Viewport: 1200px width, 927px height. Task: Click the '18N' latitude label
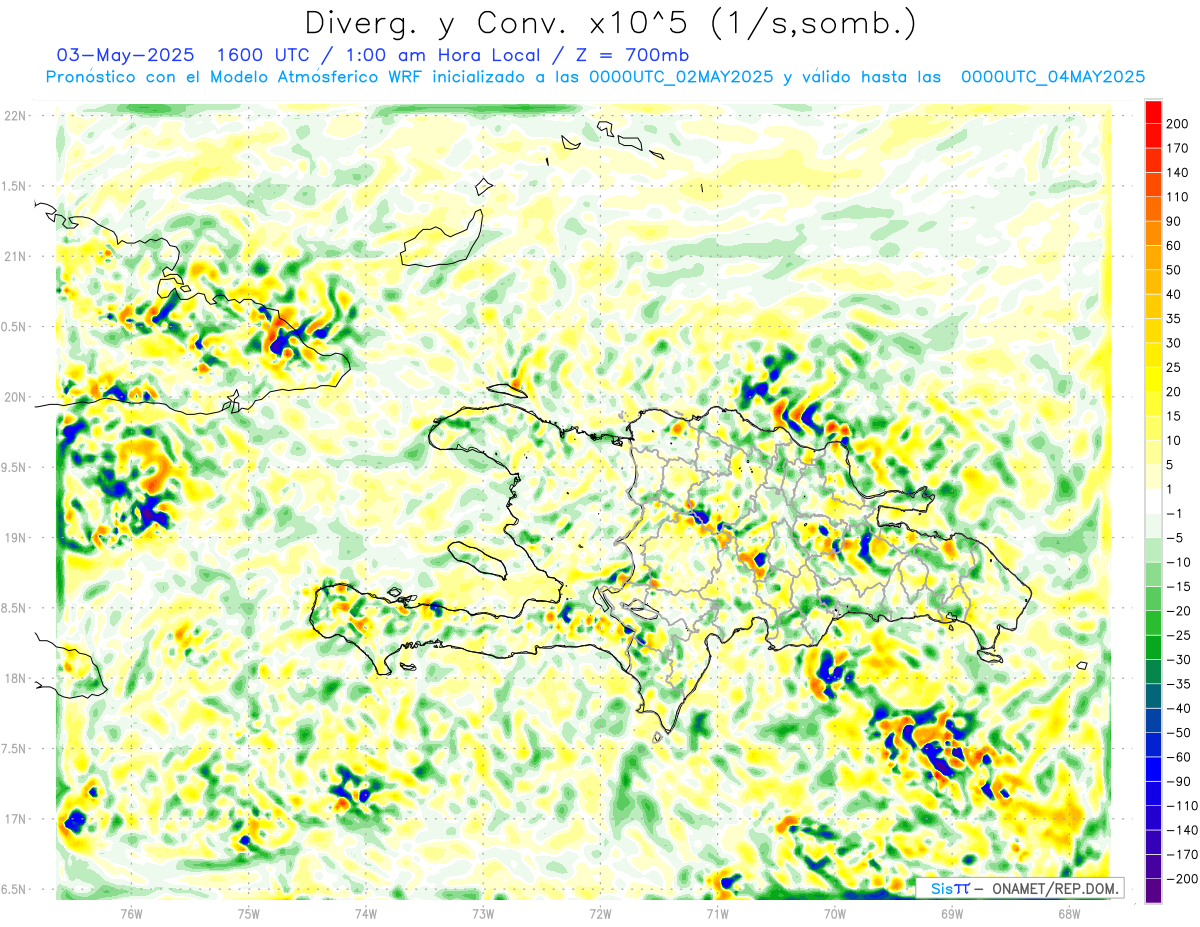14,678
